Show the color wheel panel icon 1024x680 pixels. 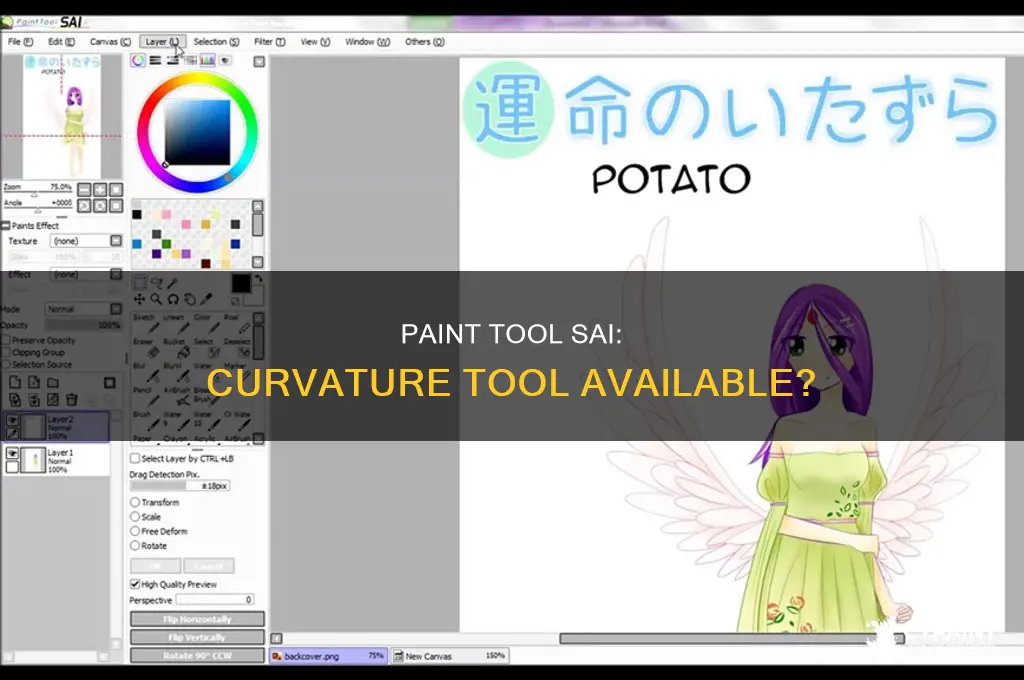point(138,61)
